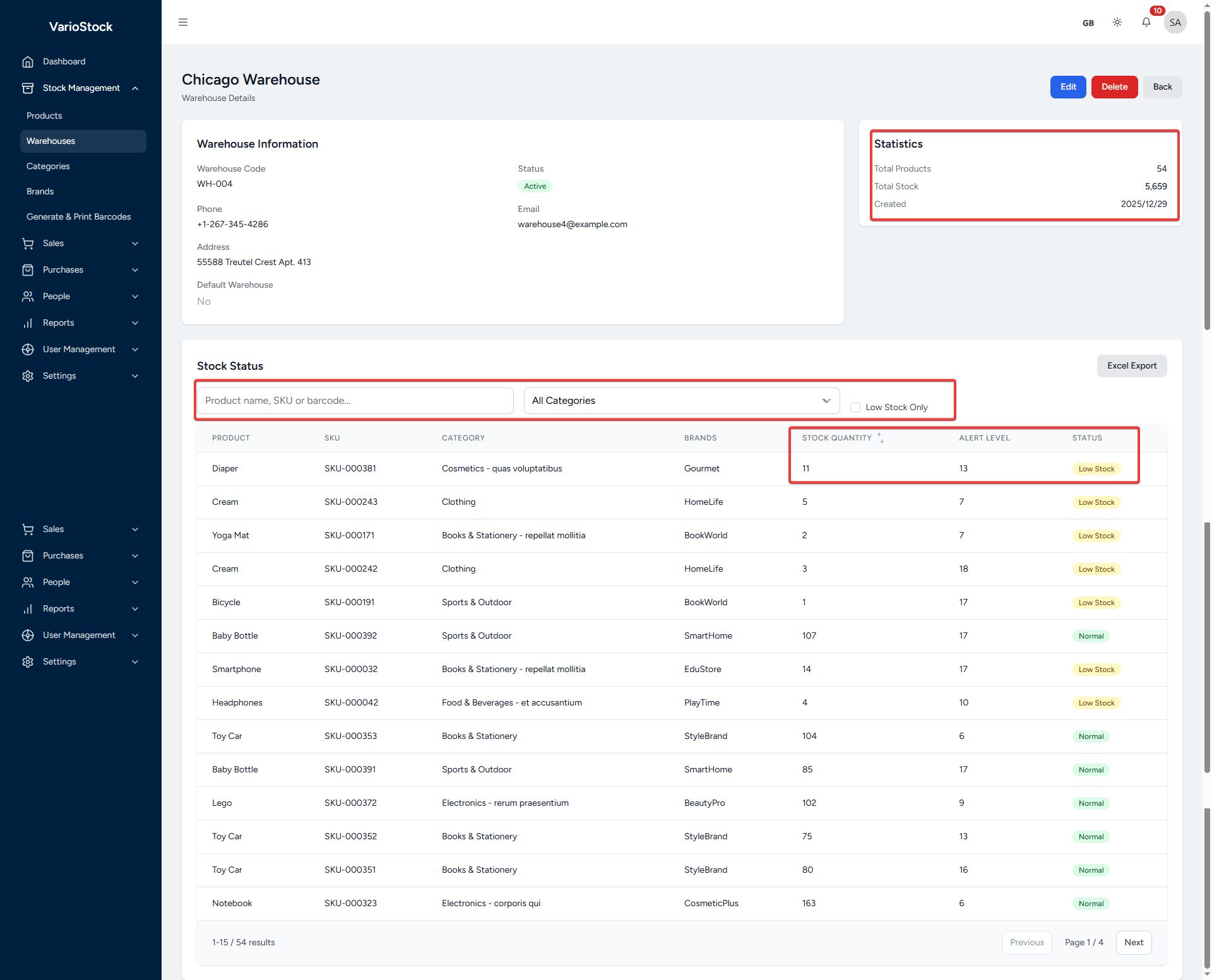Click the top Reports bar chart icon
1212x980 pixels.
[28, 323]
